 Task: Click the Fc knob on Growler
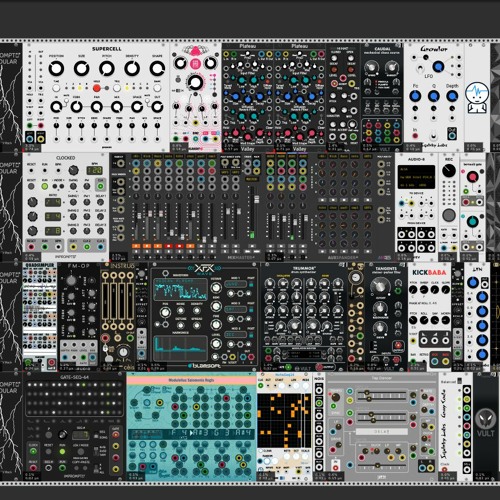click(415, 96)
